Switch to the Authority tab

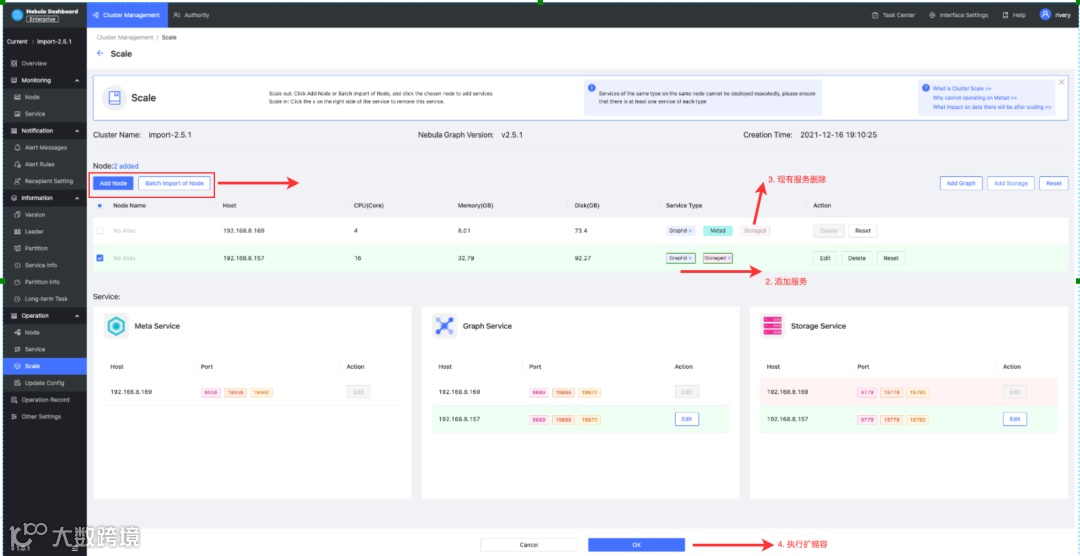192,15
